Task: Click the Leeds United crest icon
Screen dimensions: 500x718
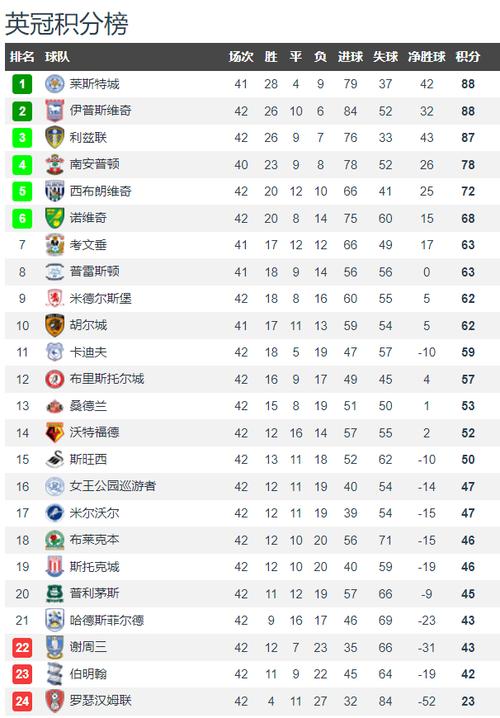Action: (54, 137)
